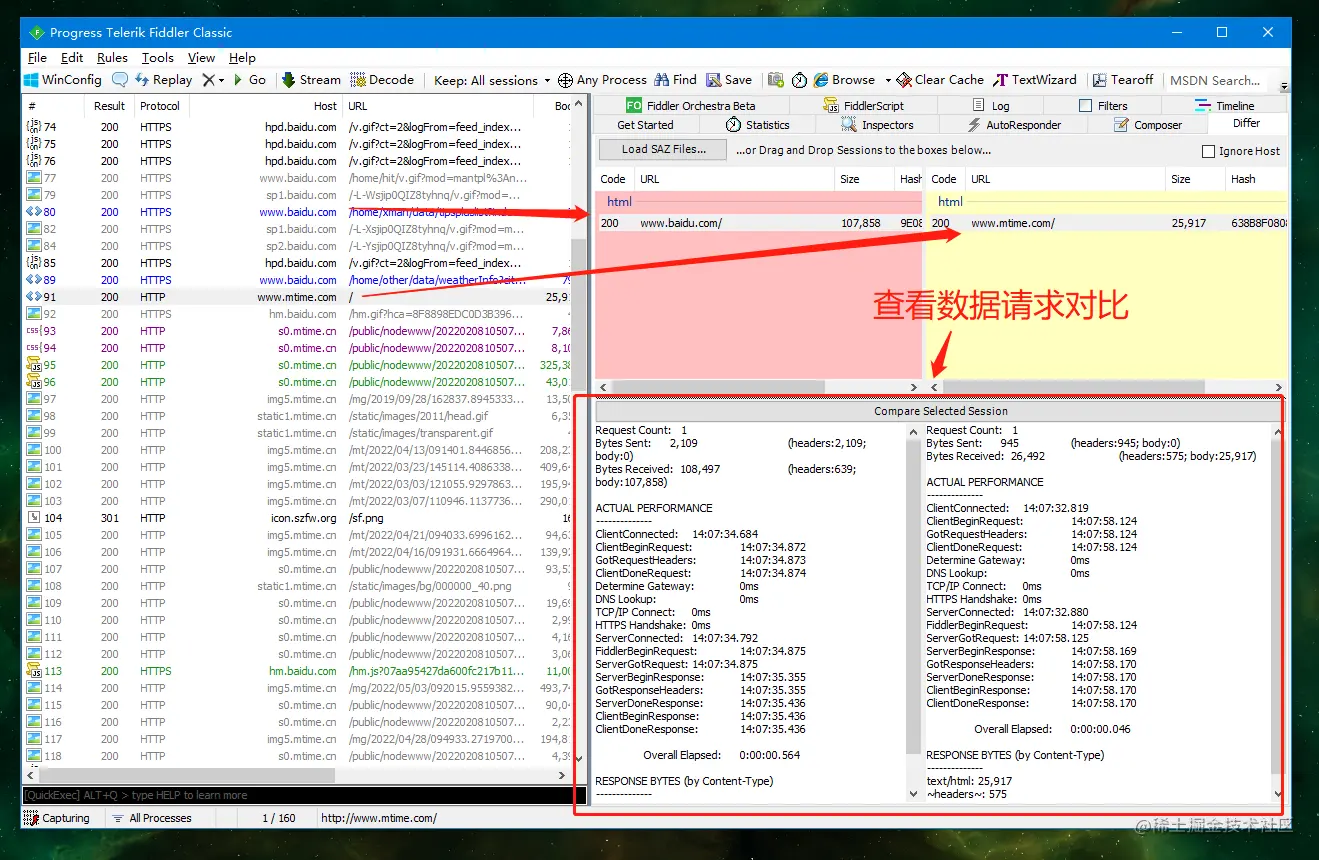The width and height of the screenshot is (1319, 860).
Task: Toggle Decode in the toolbar
Action: point(381,80)
